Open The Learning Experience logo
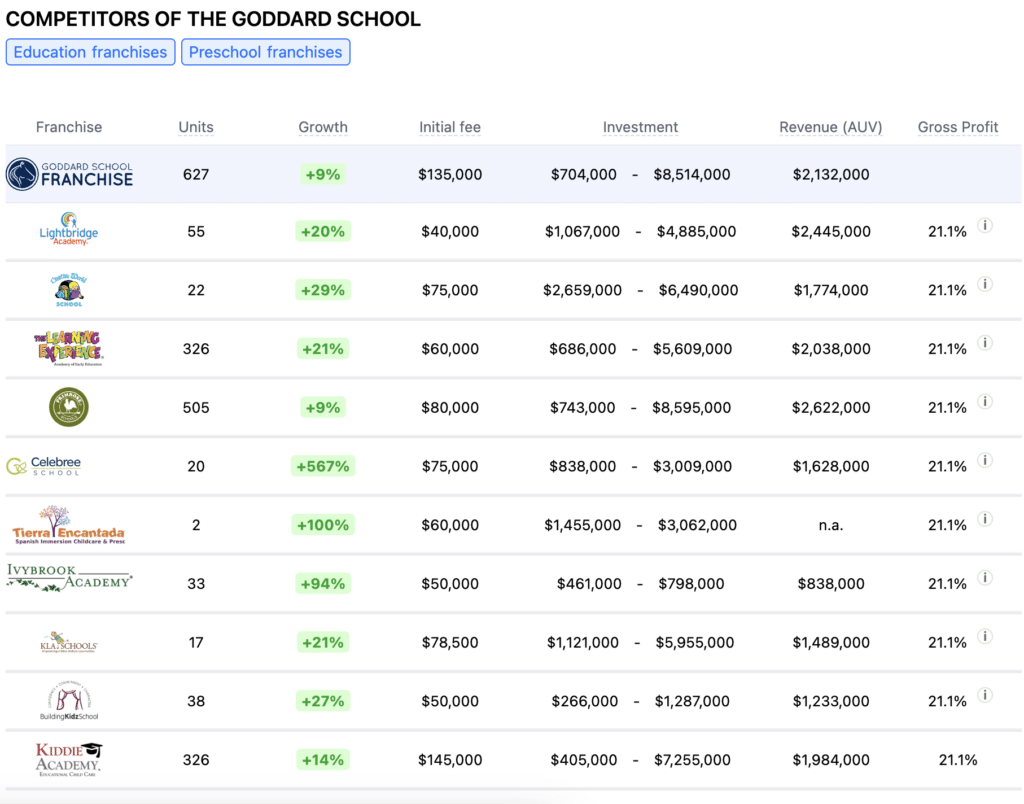 pyautogui.click(x=69, y=348)
